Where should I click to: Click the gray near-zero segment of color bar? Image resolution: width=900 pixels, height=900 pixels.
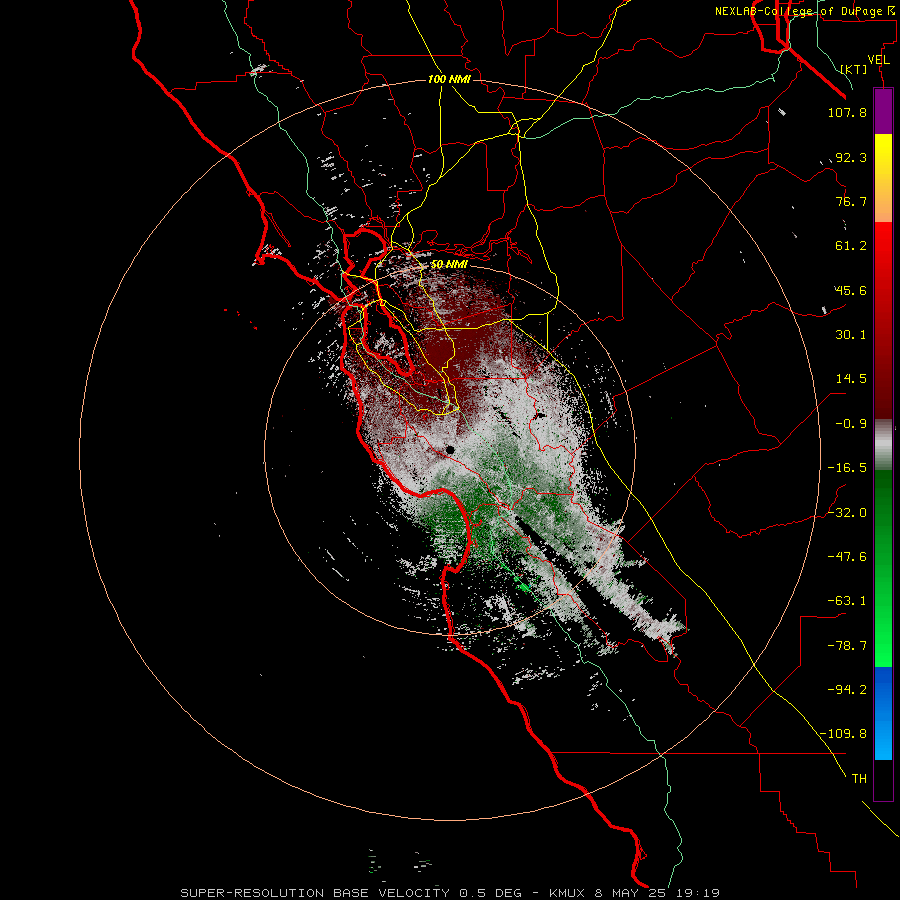click(883, 444)
